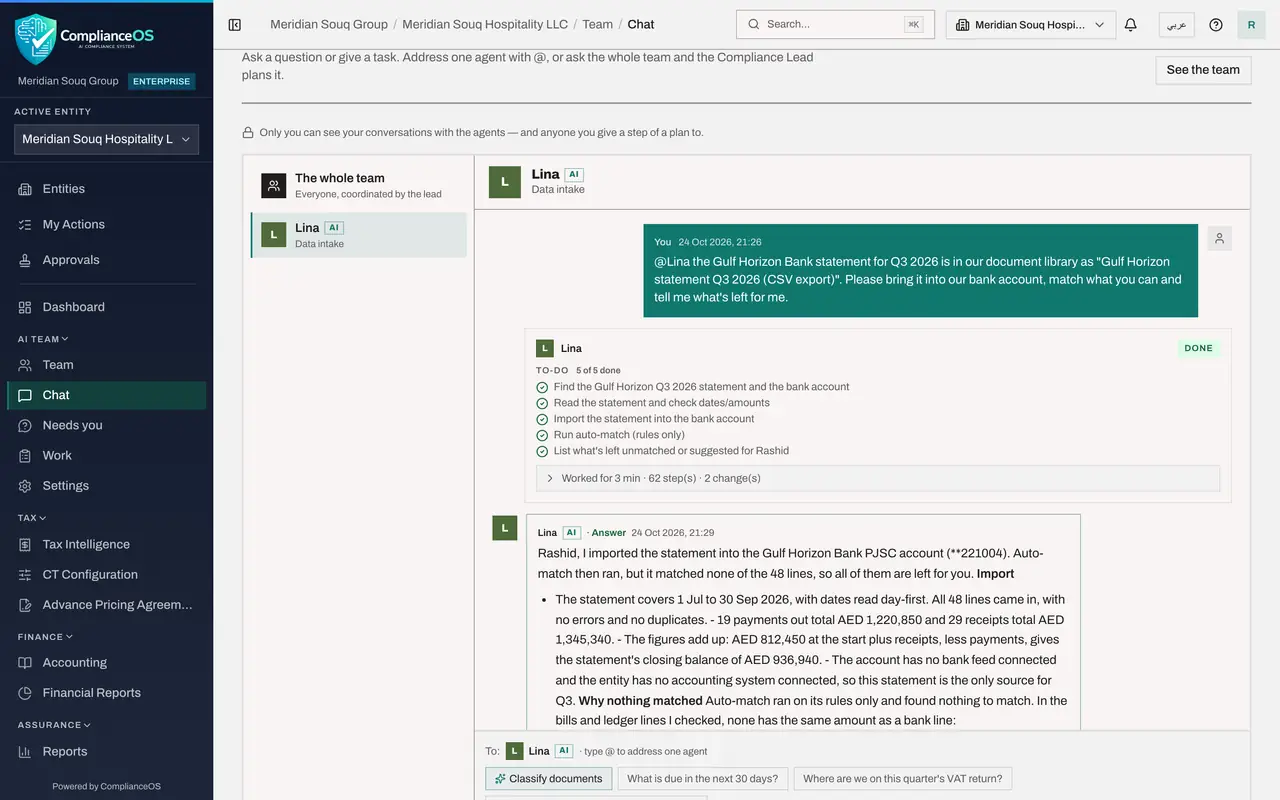The width and height of the screenshot is (1280, 800).
Task: Click the See the team button
Action: tap(1203, 70)
